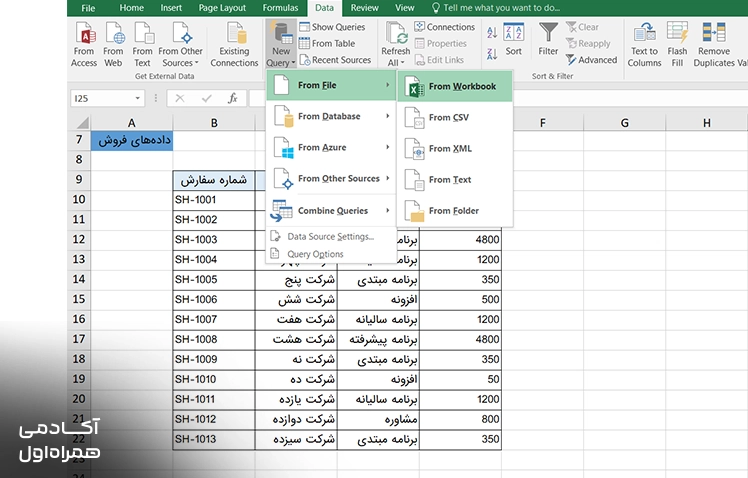Viewport: 748px width, 478px height.
Task: Expand the From Azure submenu
Action: (x=331, y=147)
